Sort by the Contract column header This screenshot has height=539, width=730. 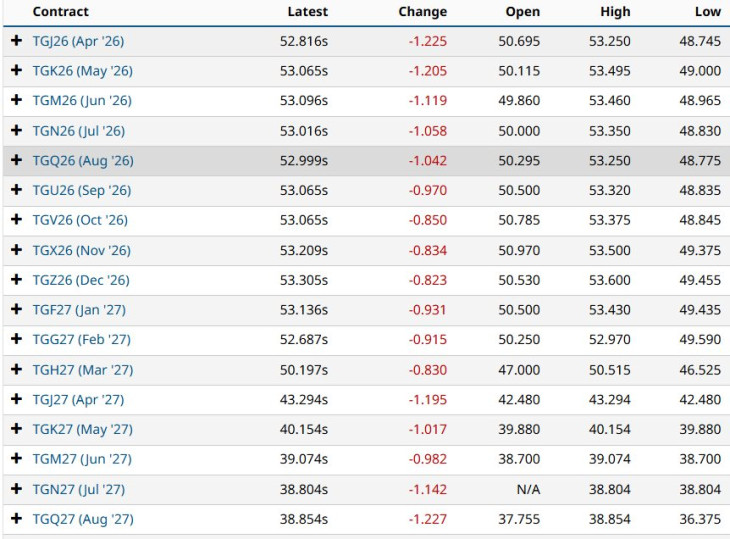point(60,12)
